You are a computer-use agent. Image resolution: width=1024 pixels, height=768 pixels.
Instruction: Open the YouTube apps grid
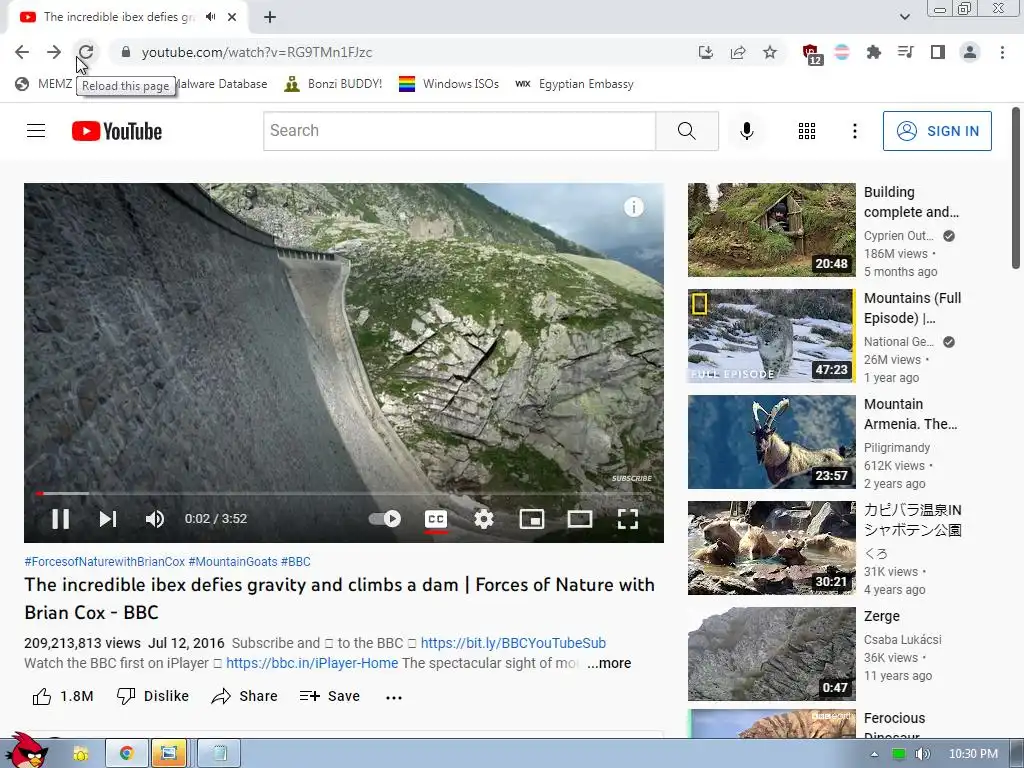(807, 131)
